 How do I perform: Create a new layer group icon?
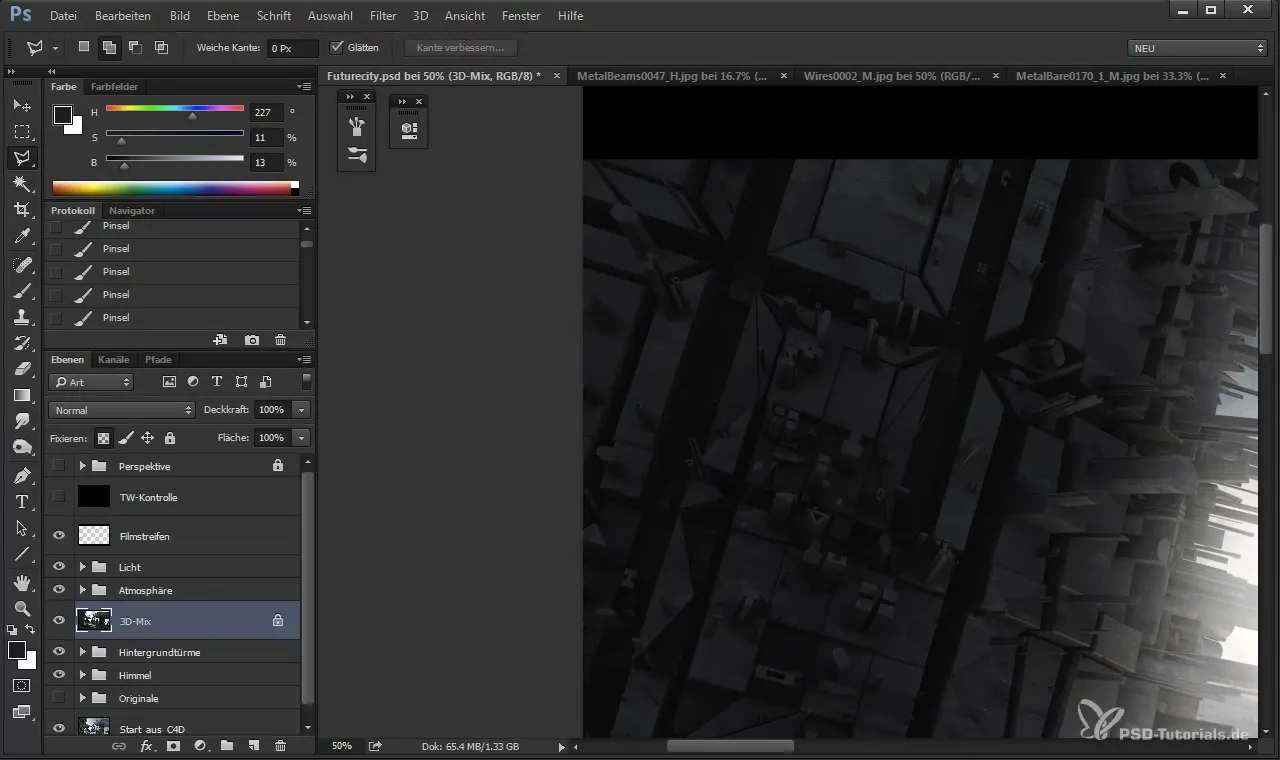click(x=227, y=746)
